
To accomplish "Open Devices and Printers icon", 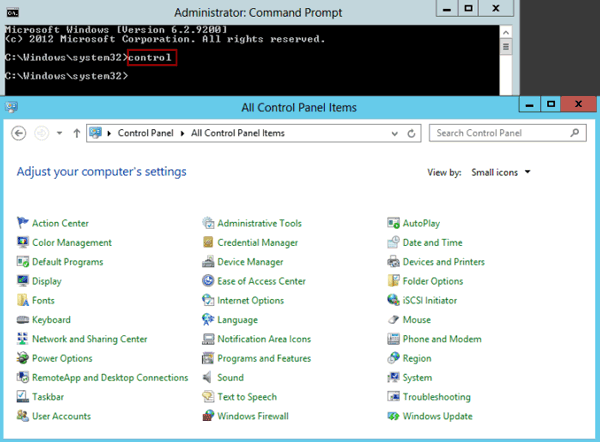I will click(x=393, y=261).
